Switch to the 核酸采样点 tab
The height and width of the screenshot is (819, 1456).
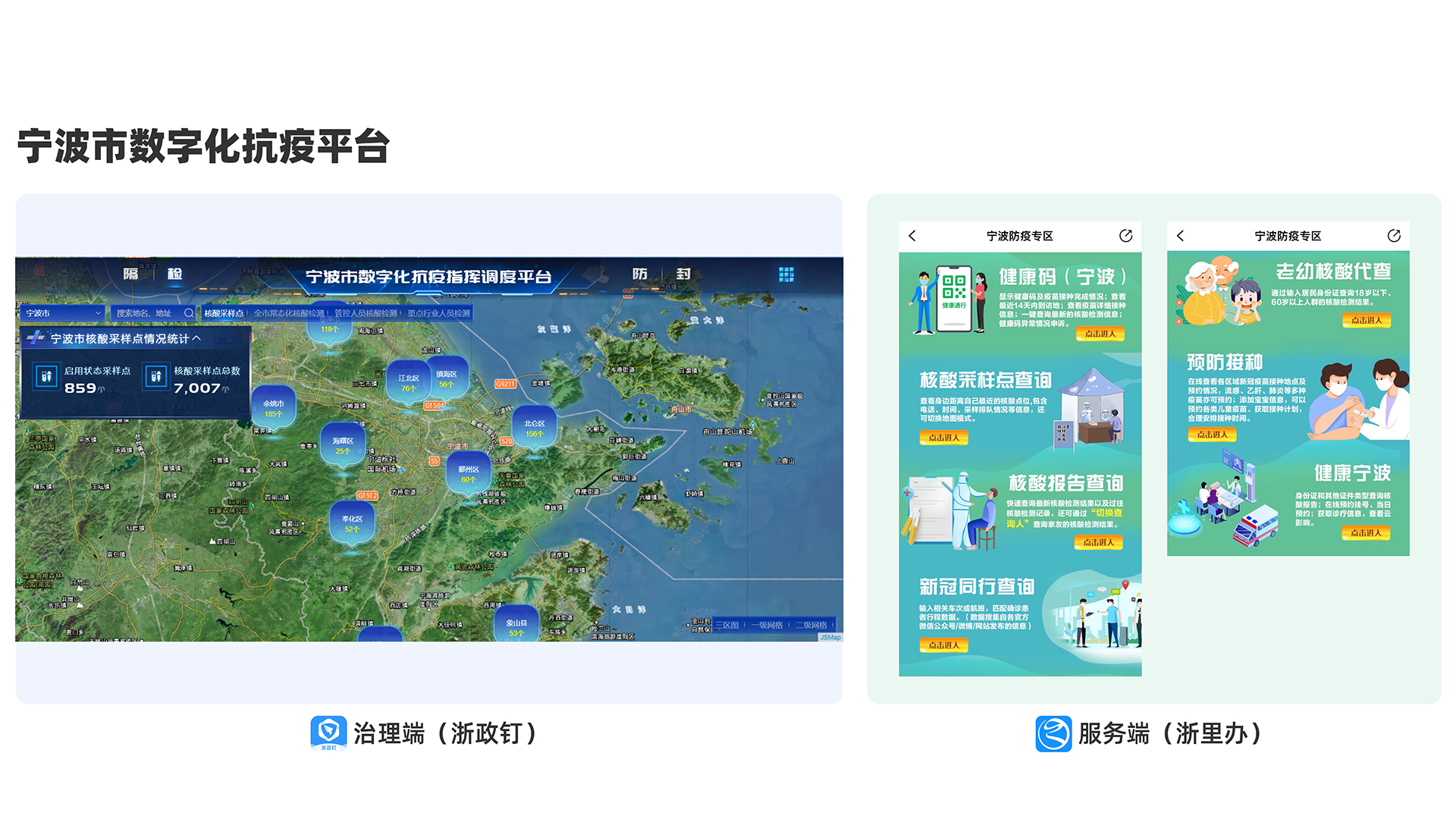click(224, 313)
